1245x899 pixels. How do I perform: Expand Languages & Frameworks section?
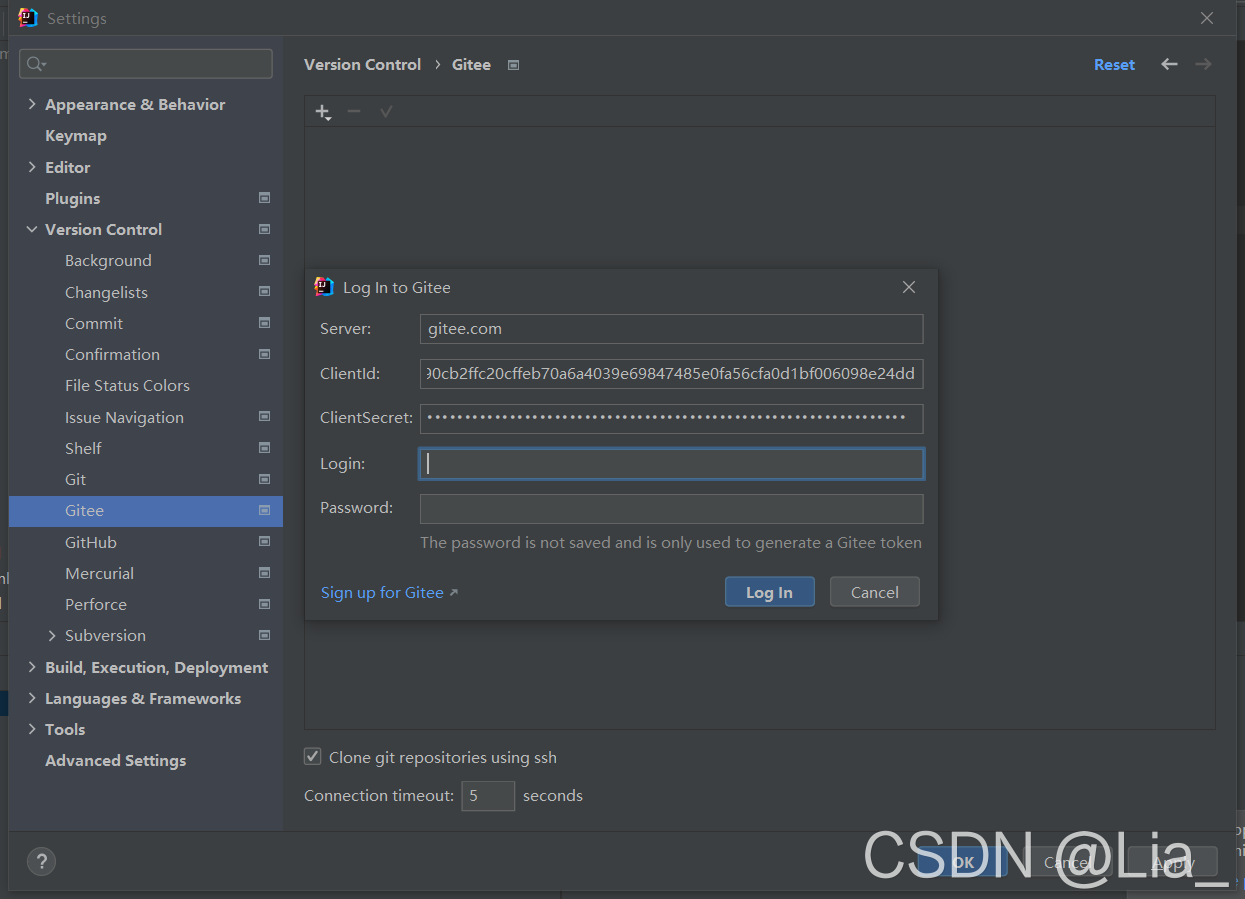click(x=32, y=698)
